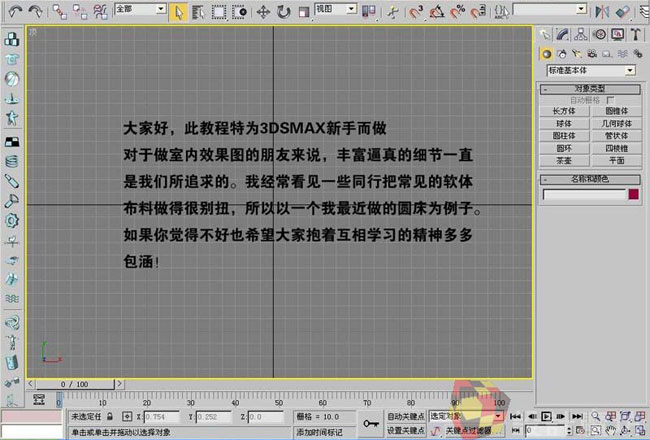
Task: Toggle the Percent Snap icon
Action: (458, 12)
